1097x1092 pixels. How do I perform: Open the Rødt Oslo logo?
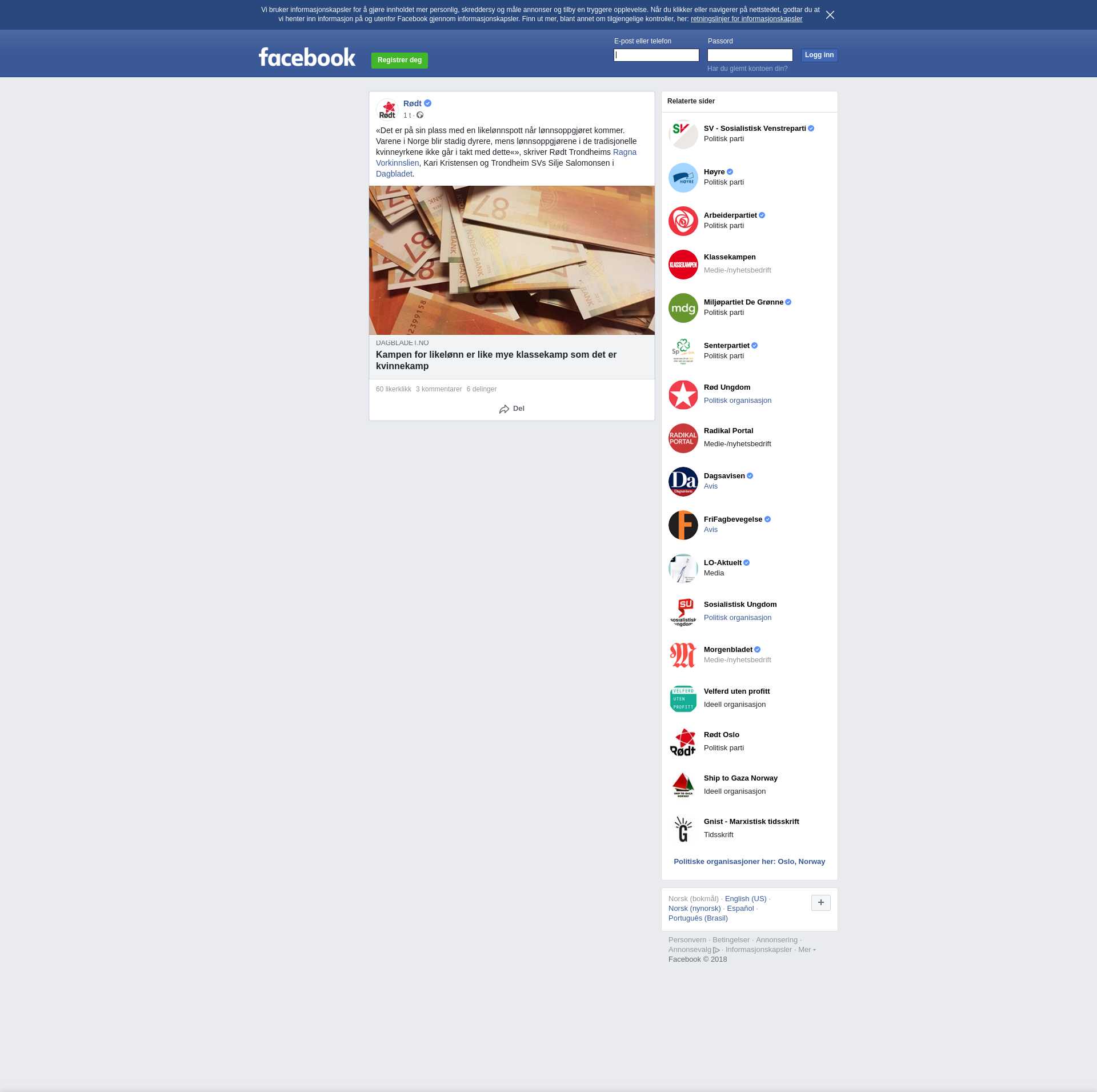click(x=683, y=742)
